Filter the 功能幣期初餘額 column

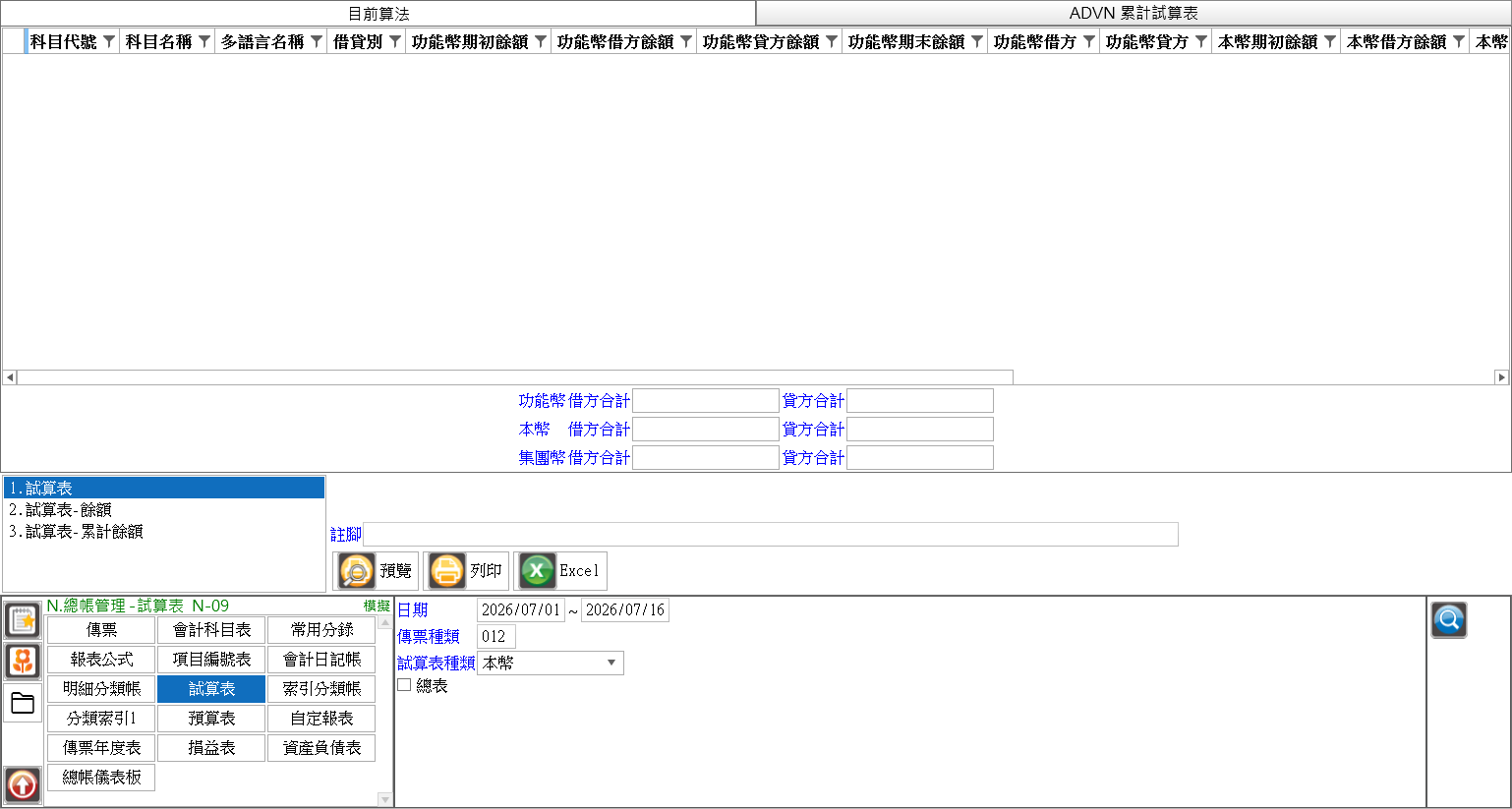tap(541, 41)
